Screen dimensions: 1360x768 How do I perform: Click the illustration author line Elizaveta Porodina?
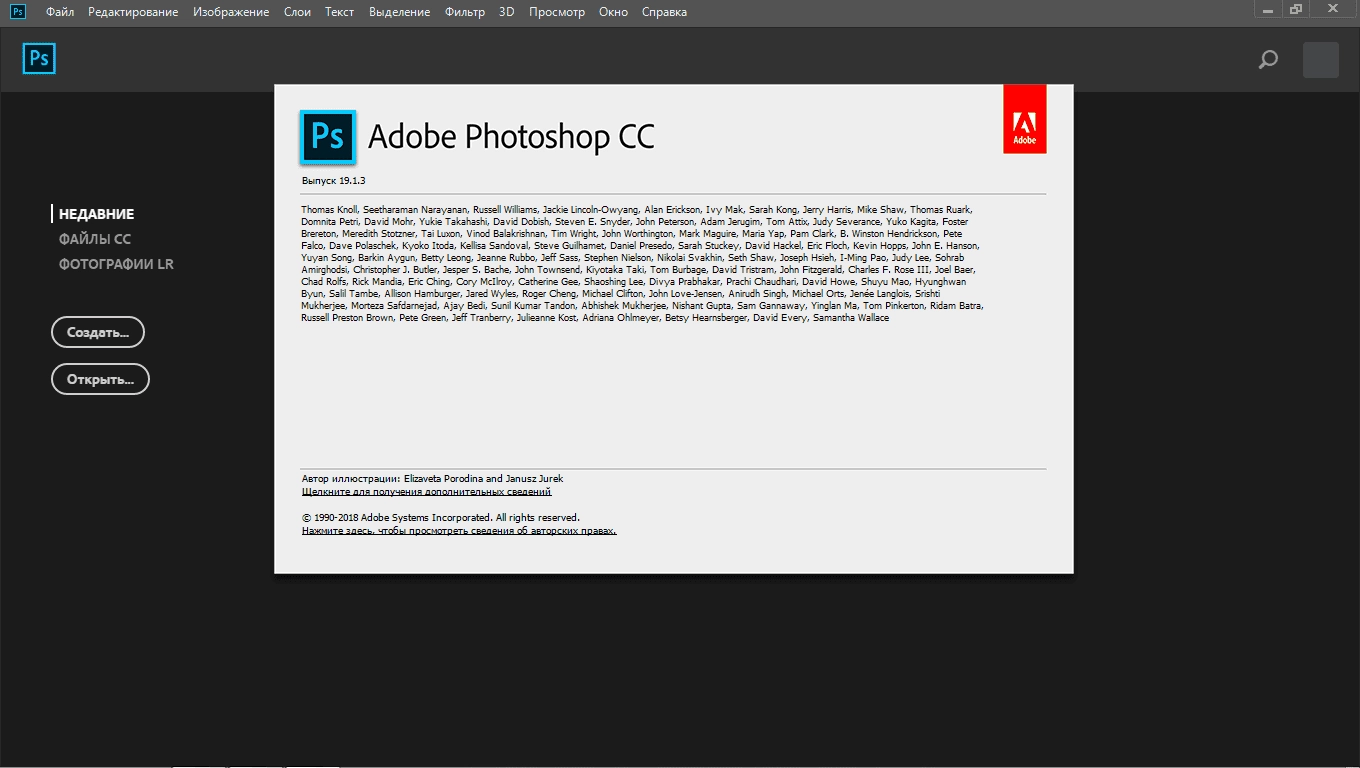pyautogui.click(x=432, y=479)
